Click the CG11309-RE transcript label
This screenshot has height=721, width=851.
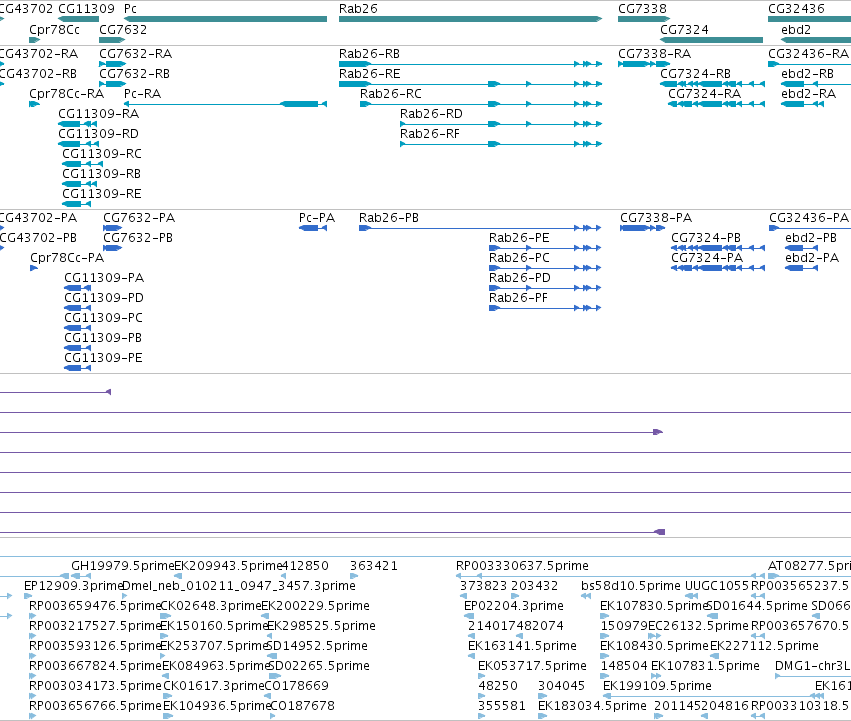pyautogui.click(x=101, y=194)
